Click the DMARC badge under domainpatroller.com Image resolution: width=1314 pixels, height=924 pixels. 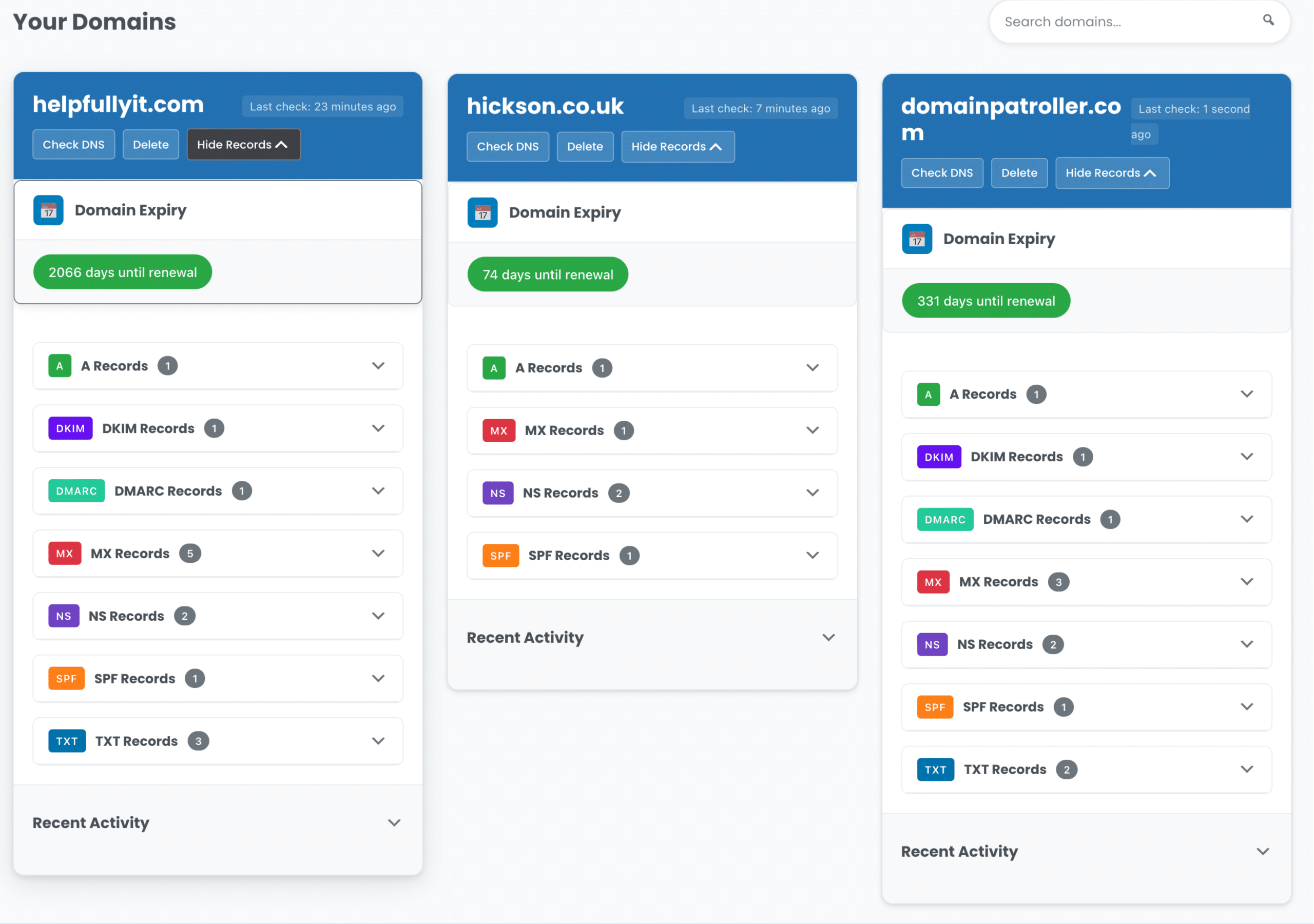(945, 520)
